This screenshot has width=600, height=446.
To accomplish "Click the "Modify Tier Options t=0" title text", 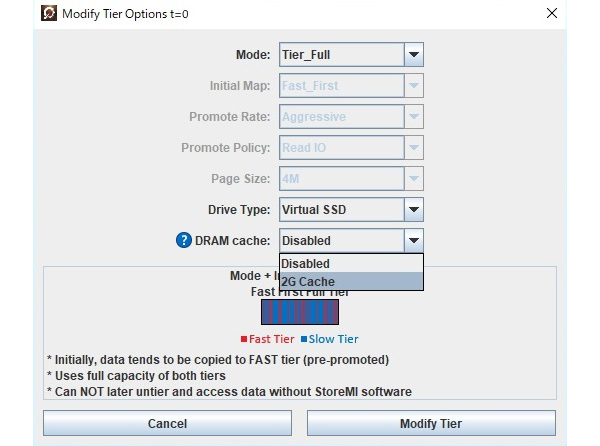I will [x=125, y=14].
